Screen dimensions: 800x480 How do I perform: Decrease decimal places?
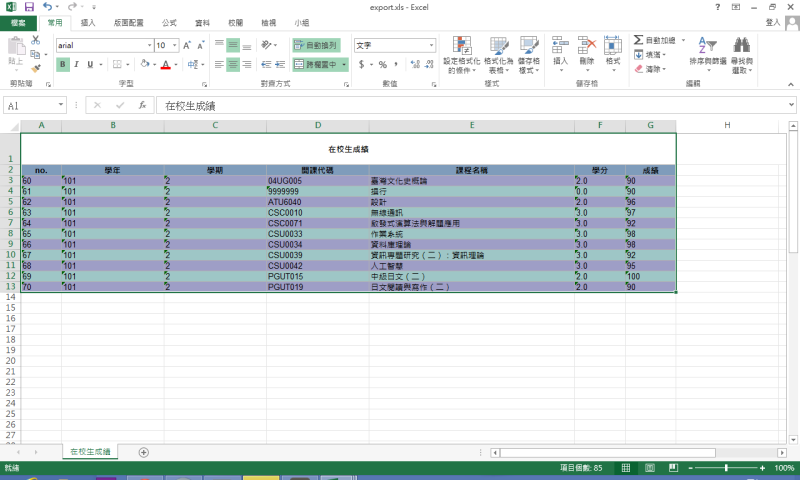[429, 64]
